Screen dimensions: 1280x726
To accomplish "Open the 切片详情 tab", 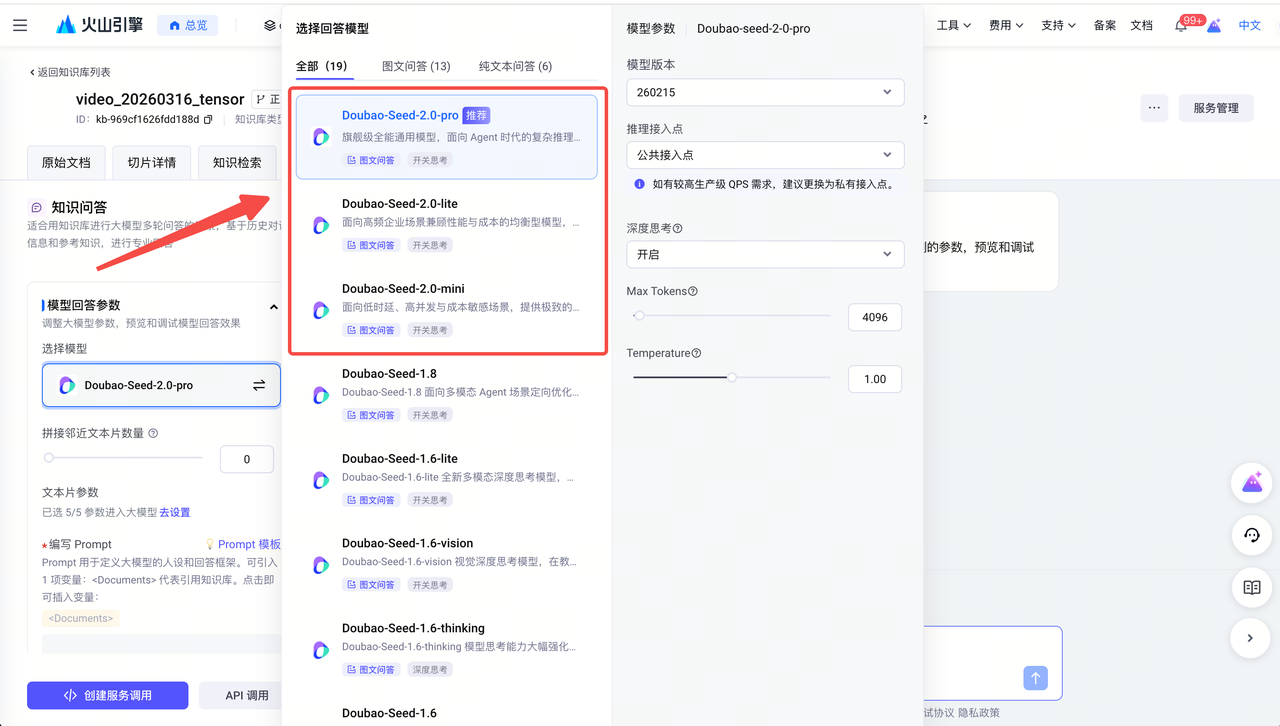I will (x=151, y=163).
